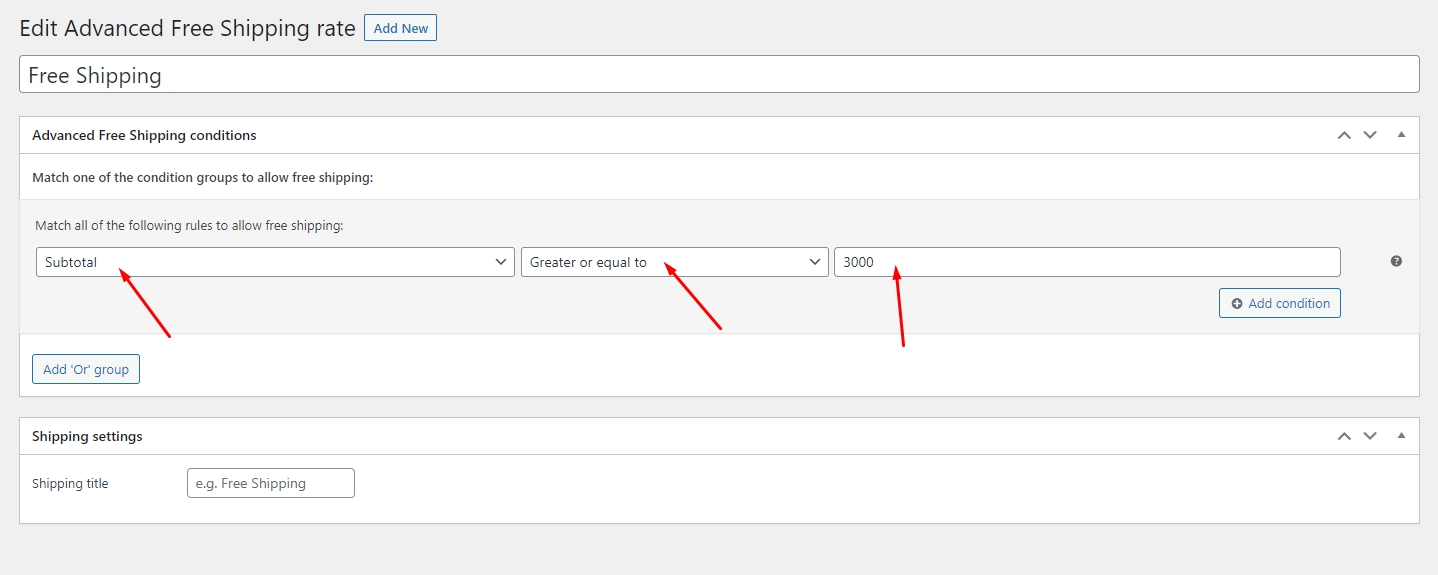1438x575 pixels.
Task: Click the 'Match all of the following rules' text
Action: [x=189, y=226]
